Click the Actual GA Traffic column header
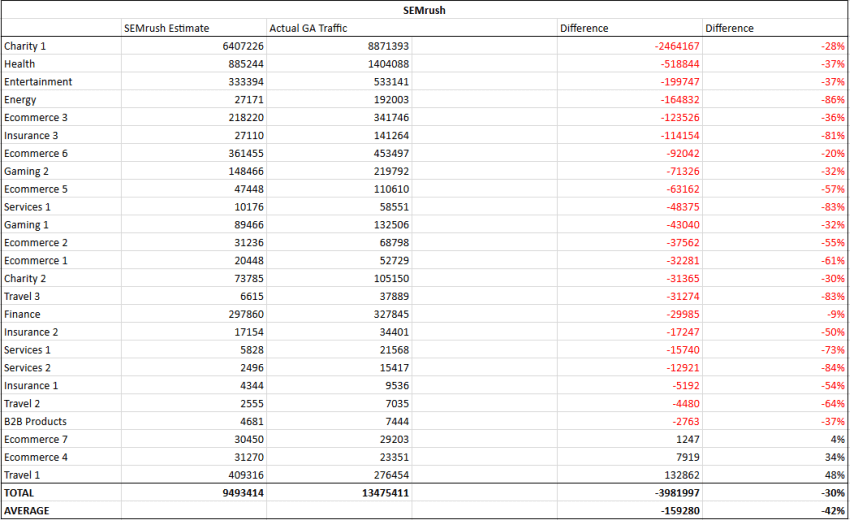Image resolution: width=850 pixels, height=520 pixels. point(339,28)
